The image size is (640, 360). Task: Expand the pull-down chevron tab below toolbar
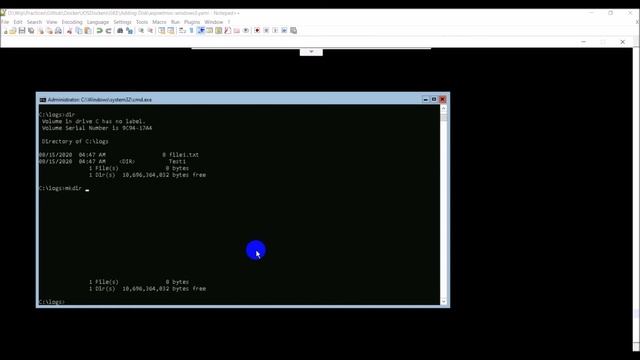click(x=311, y=52)
